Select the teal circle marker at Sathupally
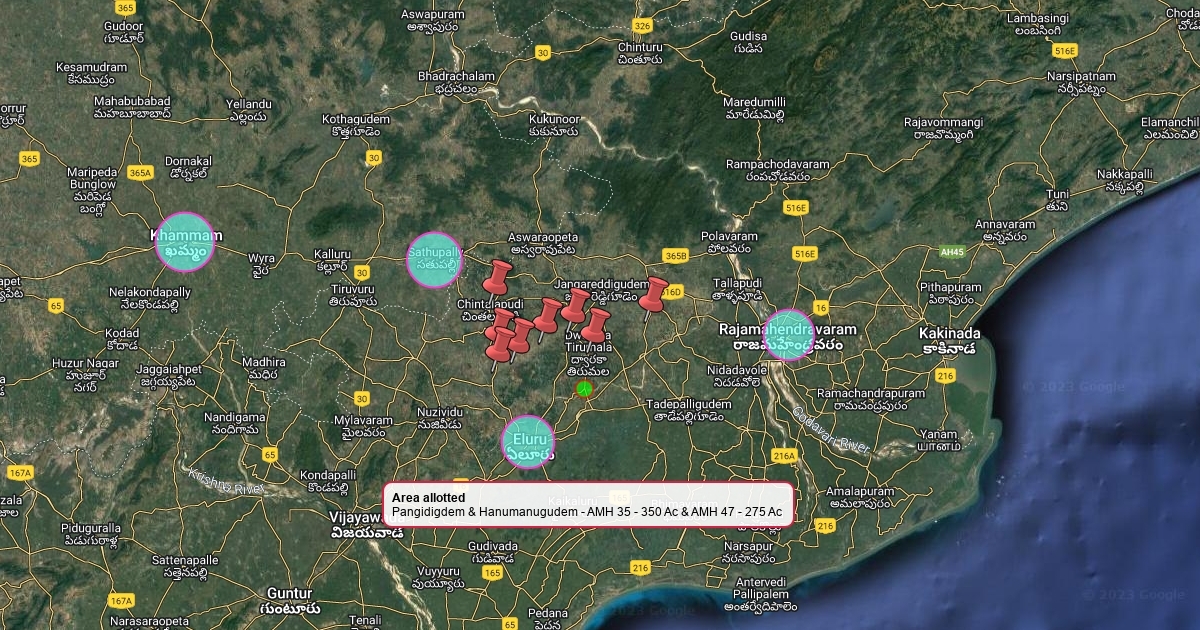 (x=435, y=259)
